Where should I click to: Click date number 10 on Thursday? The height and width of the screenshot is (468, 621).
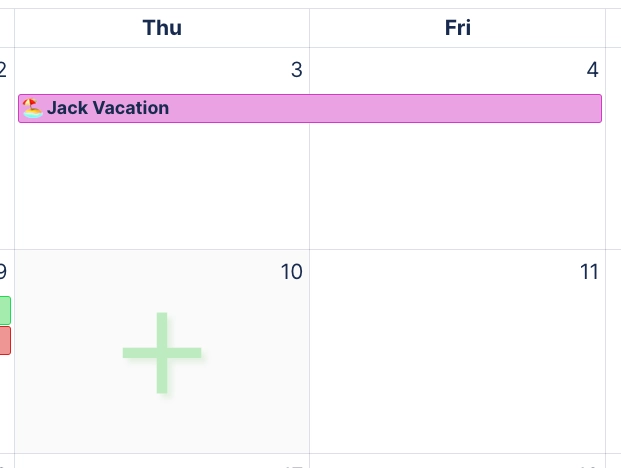click(x=291, y=272)
